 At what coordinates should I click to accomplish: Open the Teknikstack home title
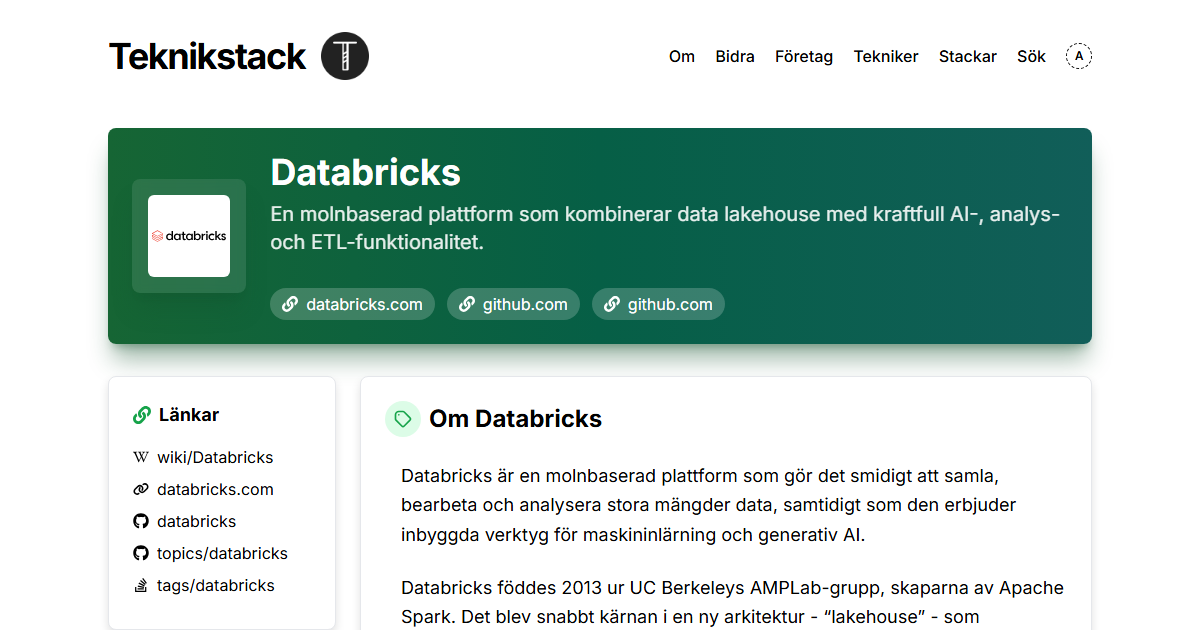pyautogui.click(x=207, y=56)
